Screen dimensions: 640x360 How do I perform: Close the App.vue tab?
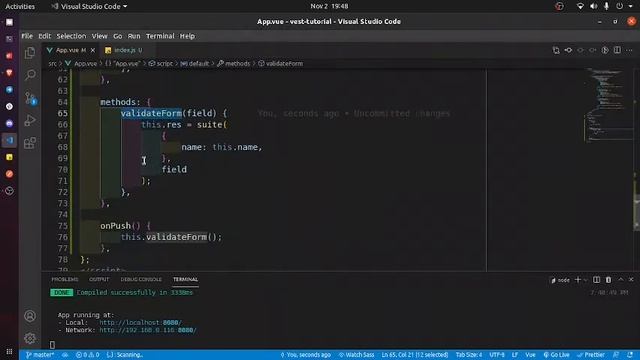[93, 50]
